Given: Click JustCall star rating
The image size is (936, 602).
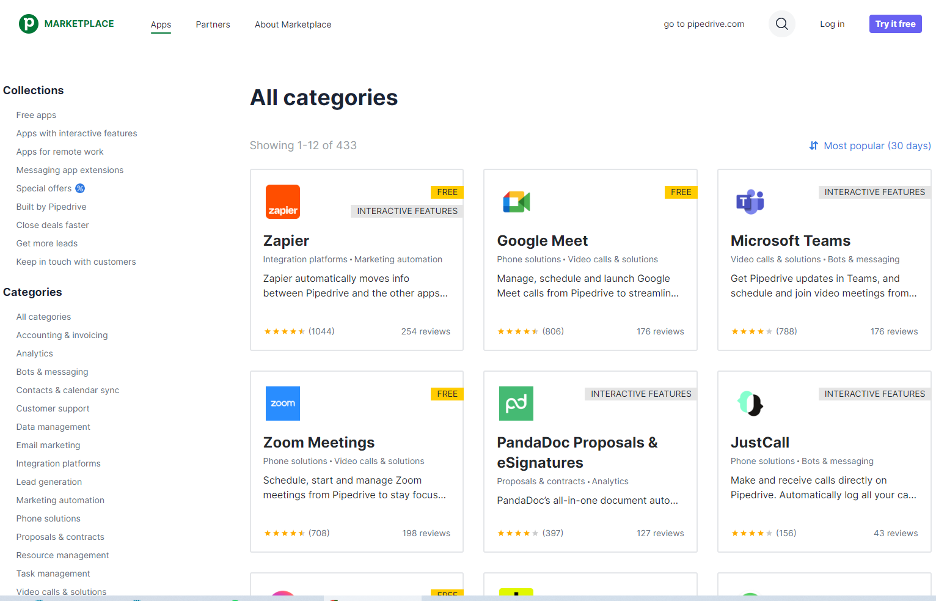Looking at the screenshot, I should click(x=752, y=533).
